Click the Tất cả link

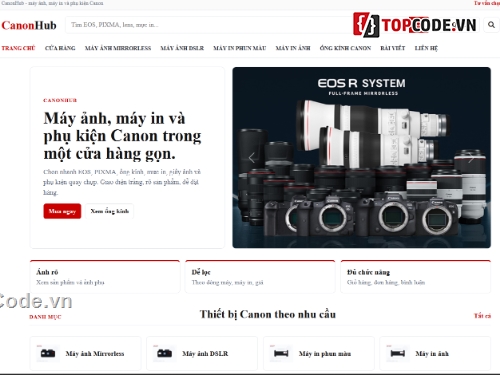click(x=482, y=315)
